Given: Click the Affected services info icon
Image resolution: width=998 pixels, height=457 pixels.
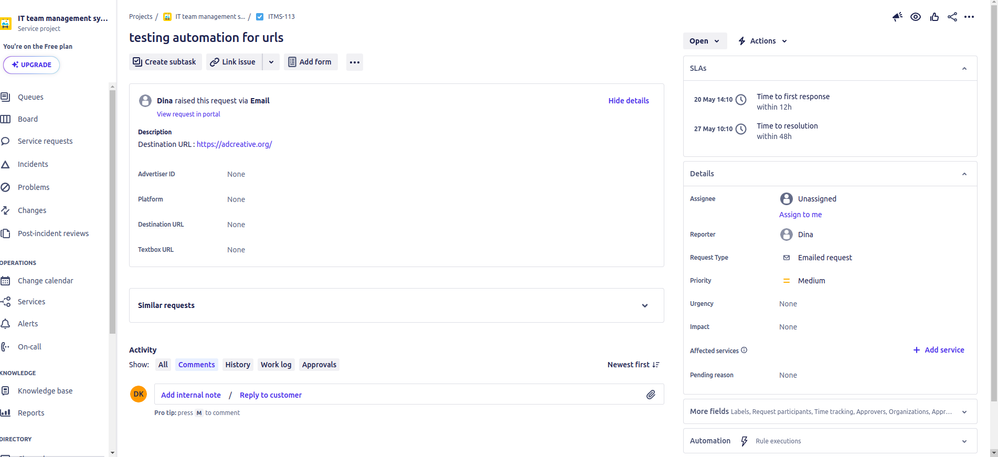Looking at the screenshot, I should coord(744,350).
